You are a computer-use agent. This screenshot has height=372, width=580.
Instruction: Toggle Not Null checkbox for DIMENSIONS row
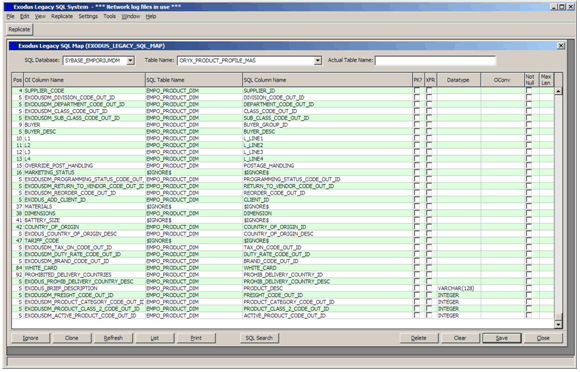click(x=529, y=213)
